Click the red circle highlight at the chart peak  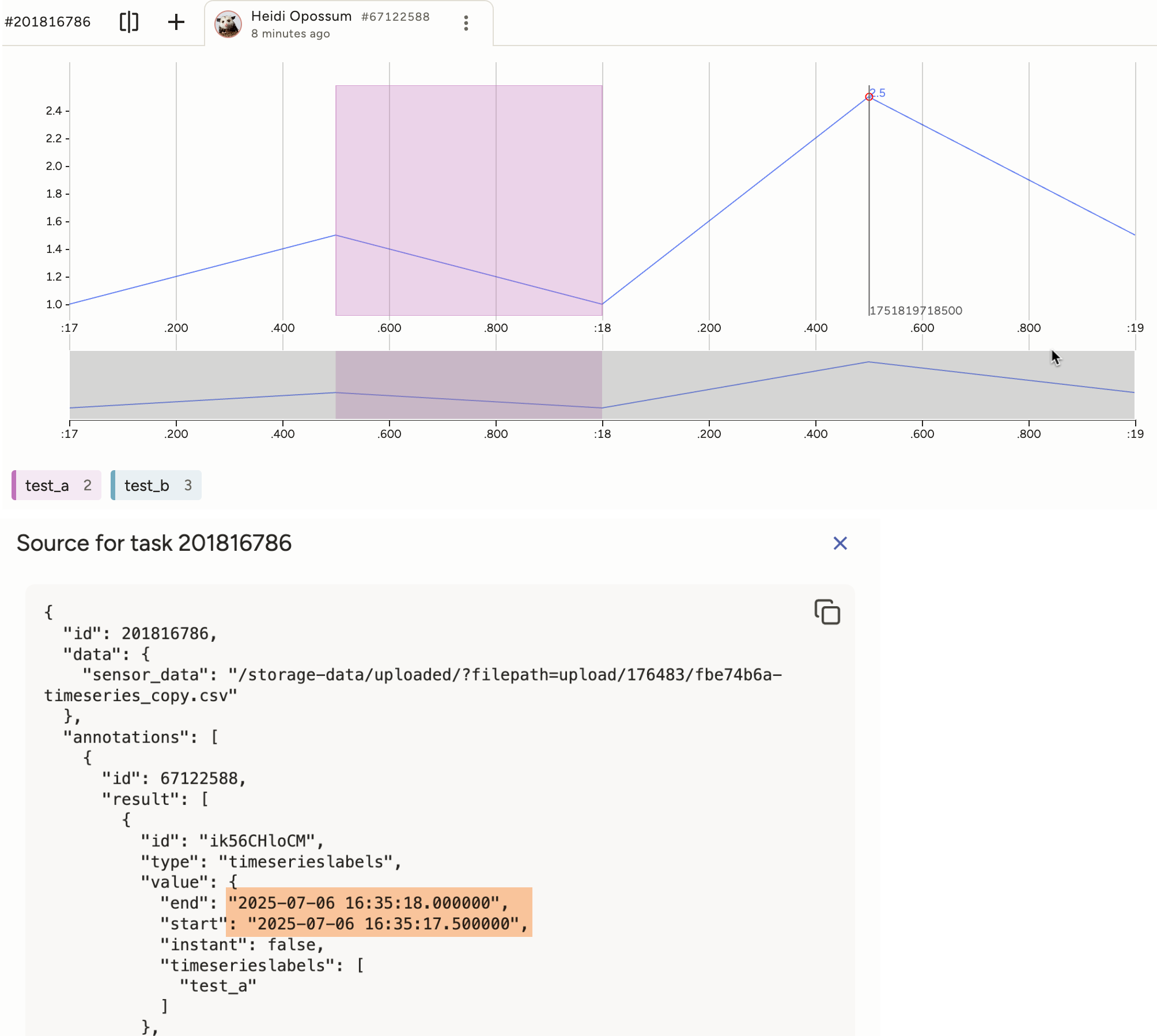(868, 97)
